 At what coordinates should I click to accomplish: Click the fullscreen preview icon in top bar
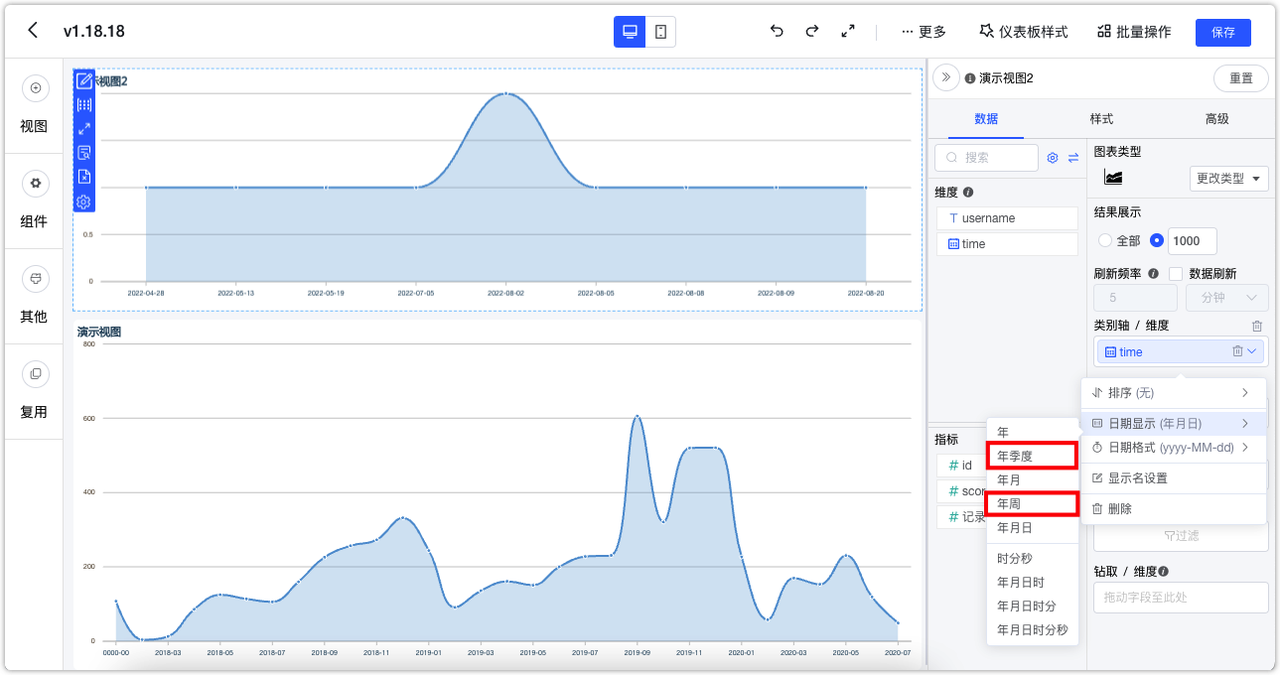tap(848, 32)
